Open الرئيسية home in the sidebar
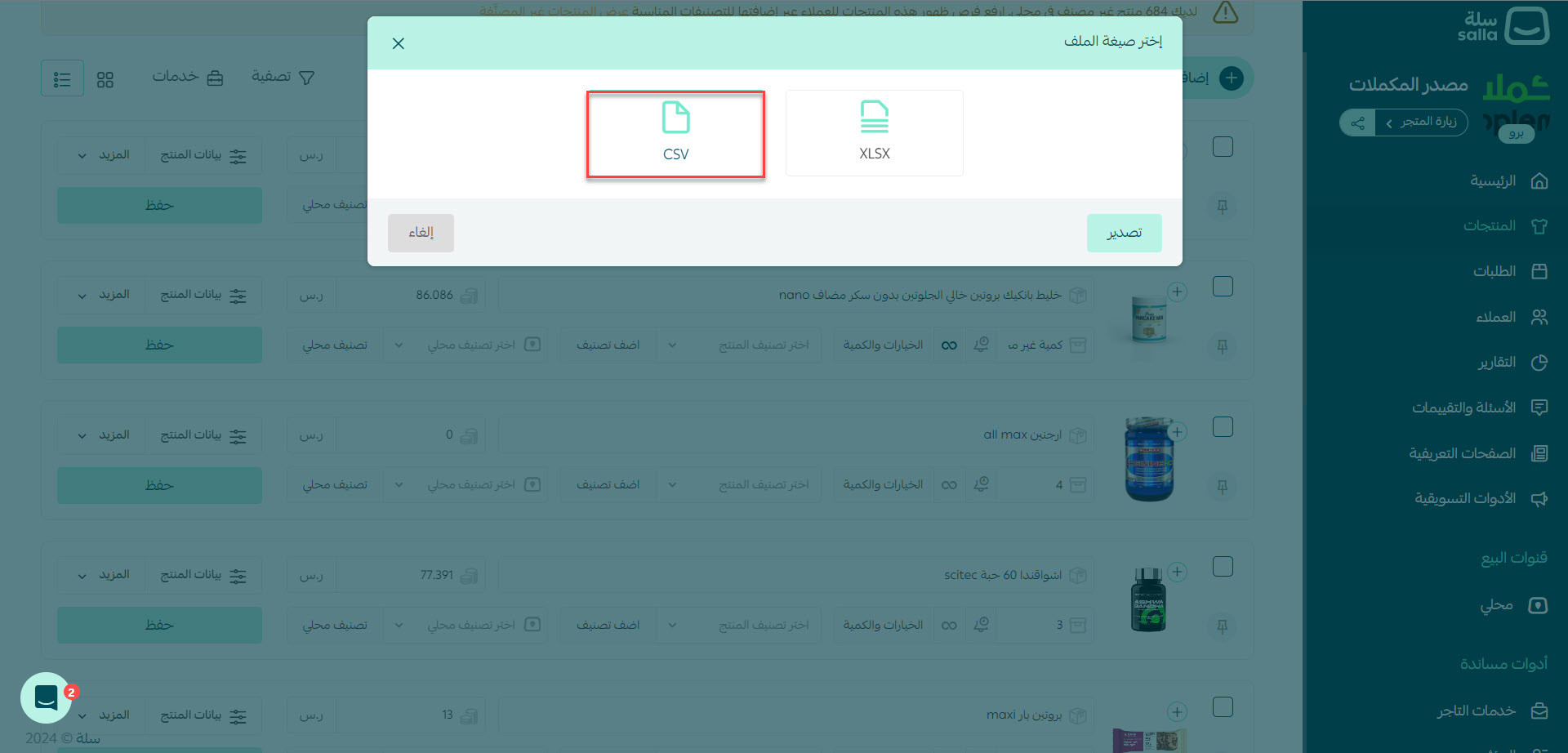Image resolution: width=1568 pixels, height=753 pixels. click(1509, 180)
